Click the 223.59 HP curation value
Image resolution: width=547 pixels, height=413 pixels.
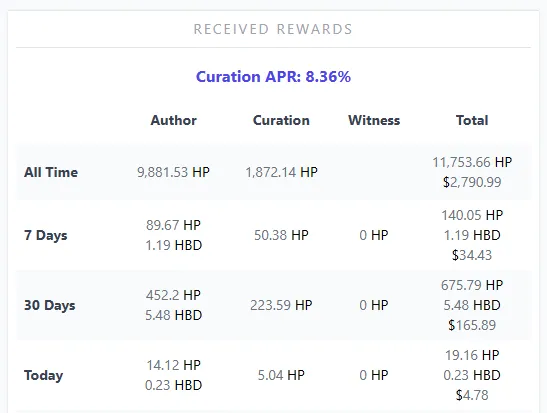(x=281, y=306)
